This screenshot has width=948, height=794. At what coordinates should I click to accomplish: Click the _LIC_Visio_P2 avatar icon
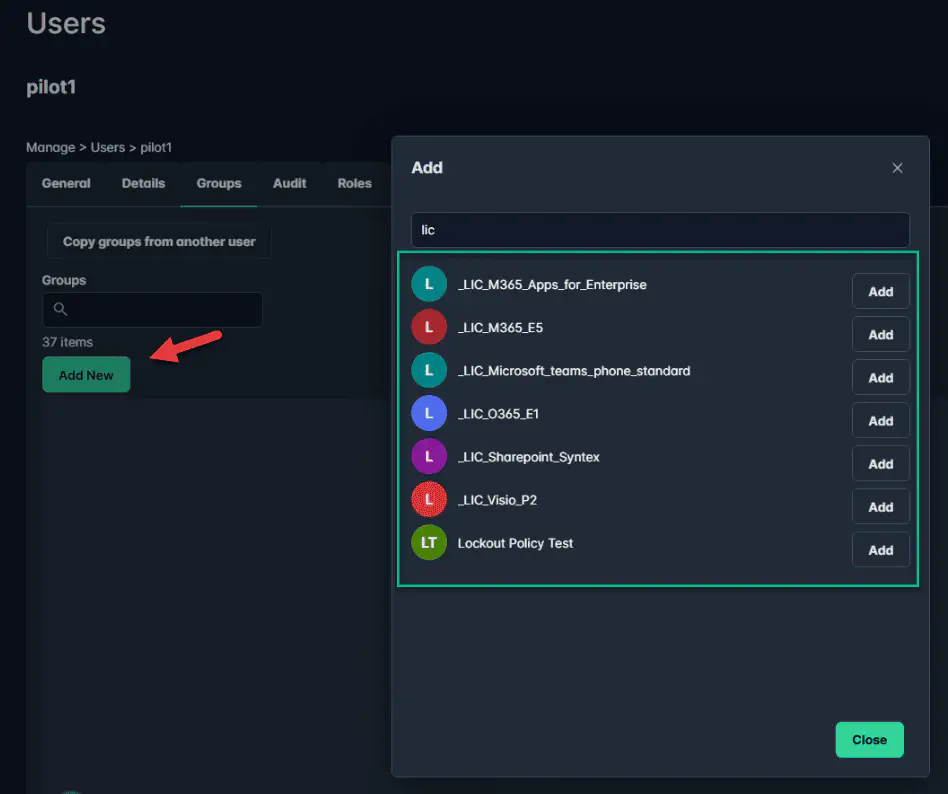tap(428, 500)
